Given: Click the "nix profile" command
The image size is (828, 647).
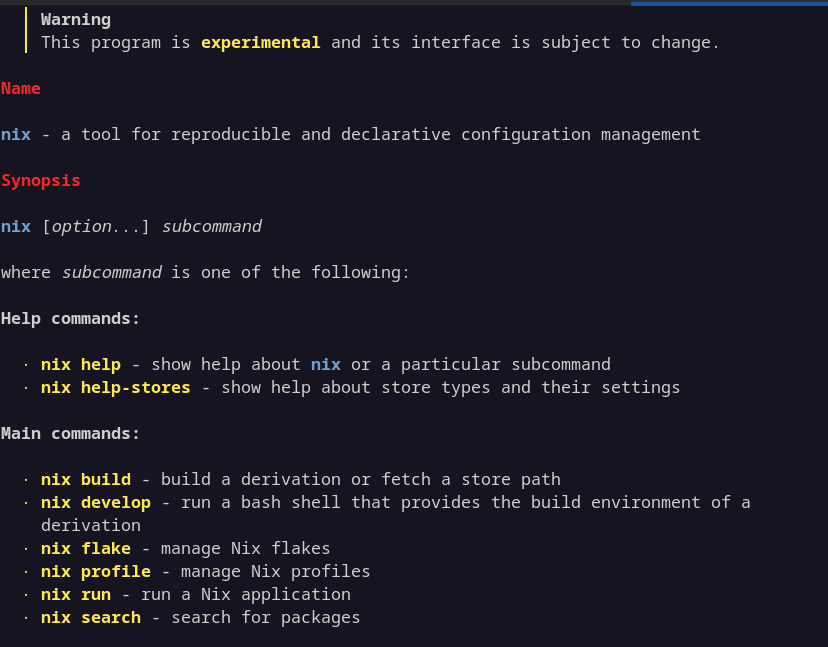Looking at the screenshot, I should click(x=95, y=572).
